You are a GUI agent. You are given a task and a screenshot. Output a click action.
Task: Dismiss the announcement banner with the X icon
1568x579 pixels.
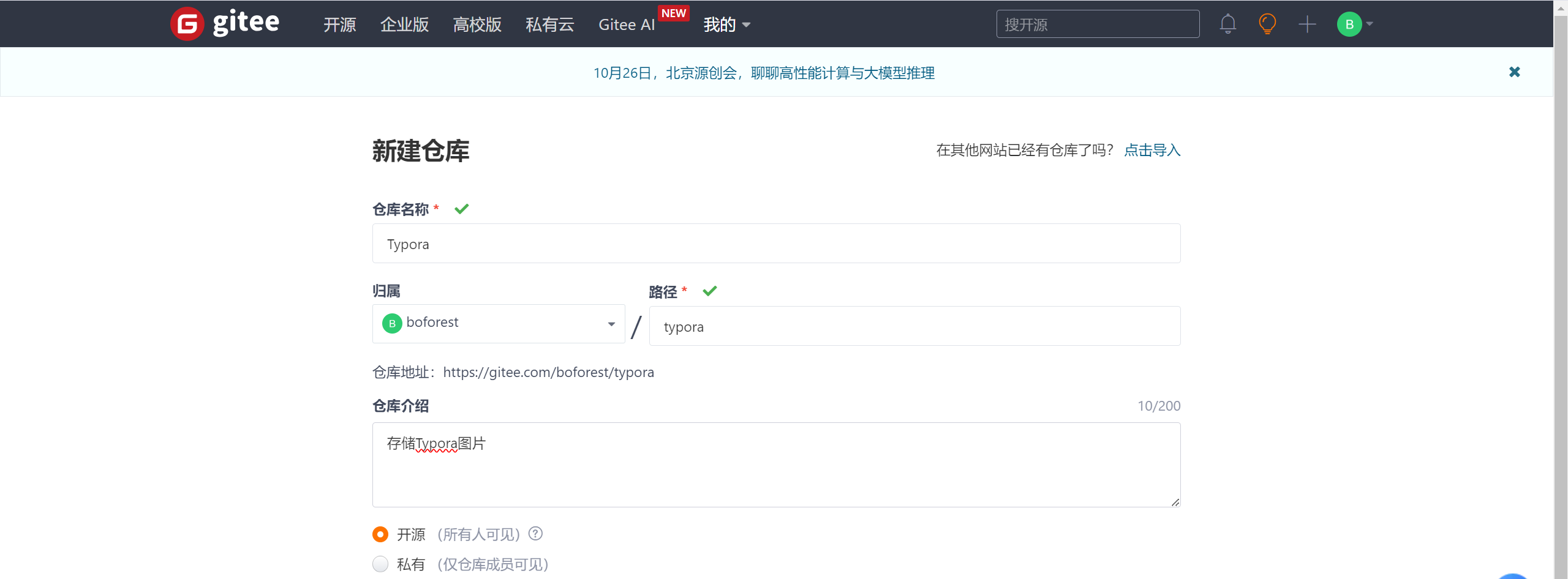pos(1515,72)
